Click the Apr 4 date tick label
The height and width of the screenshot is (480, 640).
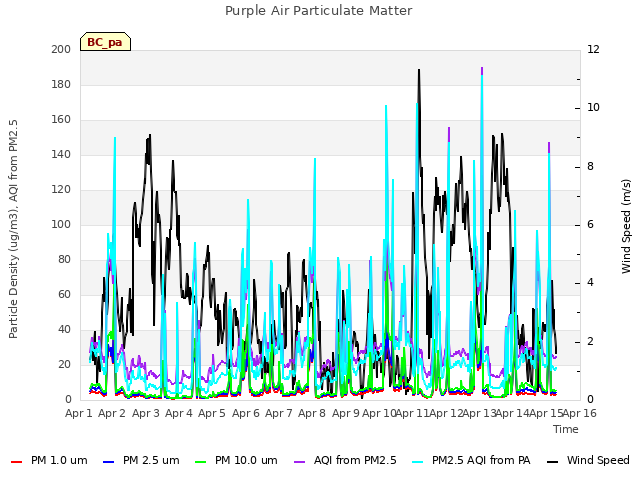[x=179, y=413]
